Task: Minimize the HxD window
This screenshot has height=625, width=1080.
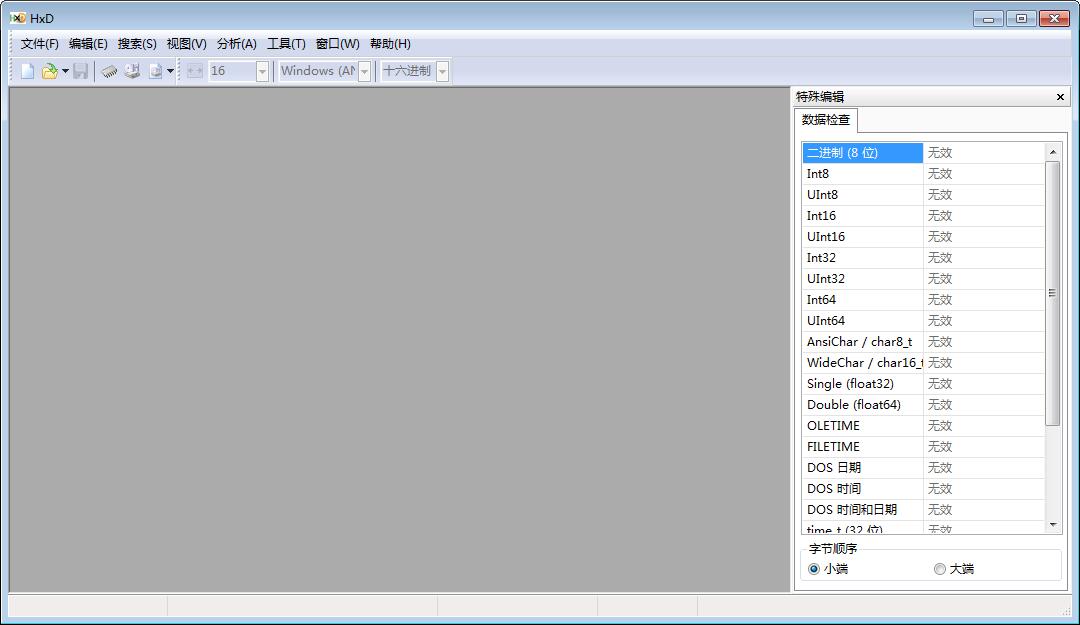Action: click(988, 19)
